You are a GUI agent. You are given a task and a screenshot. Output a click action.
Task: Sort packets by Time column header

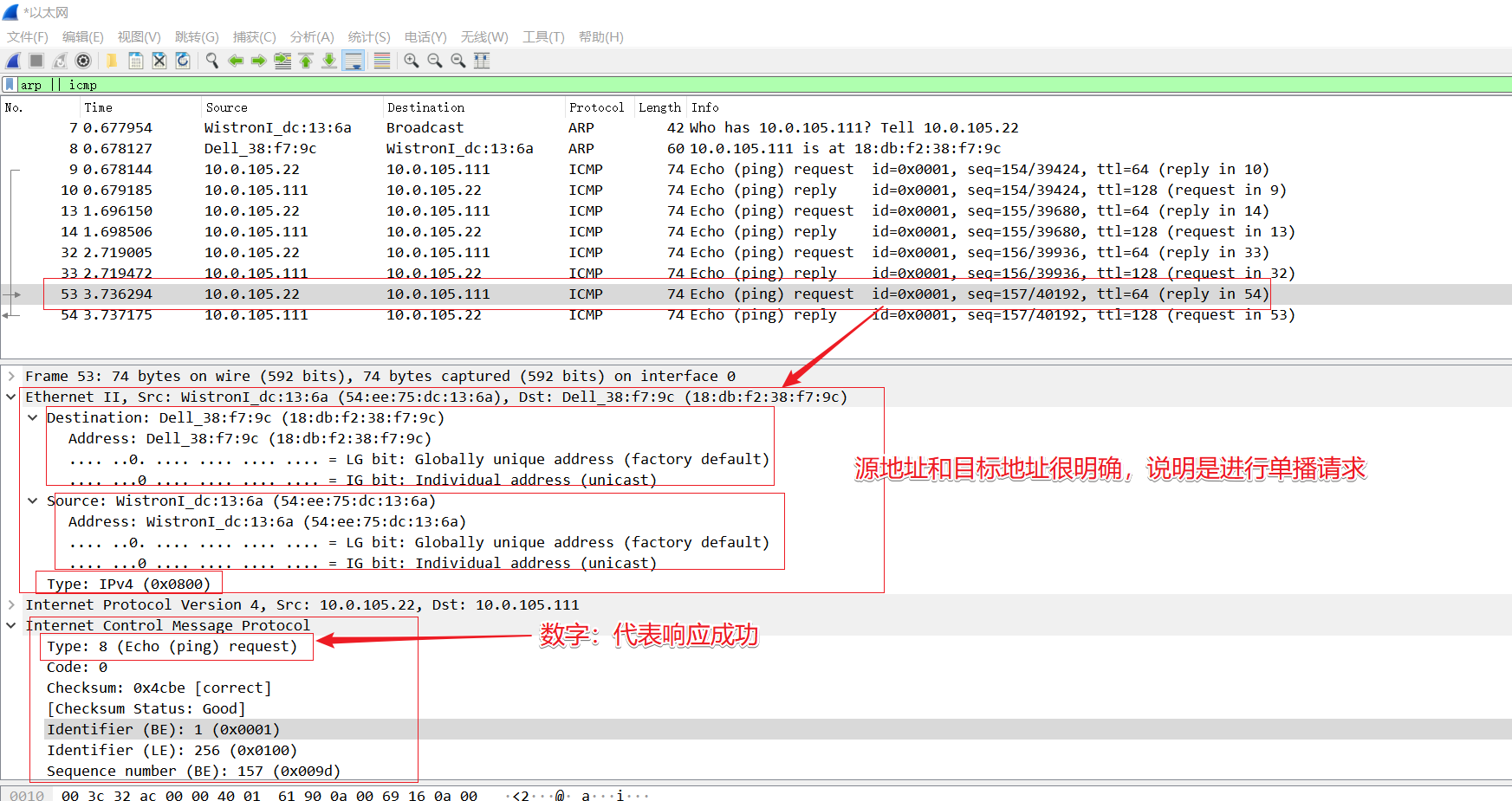[x=140, y=107]
